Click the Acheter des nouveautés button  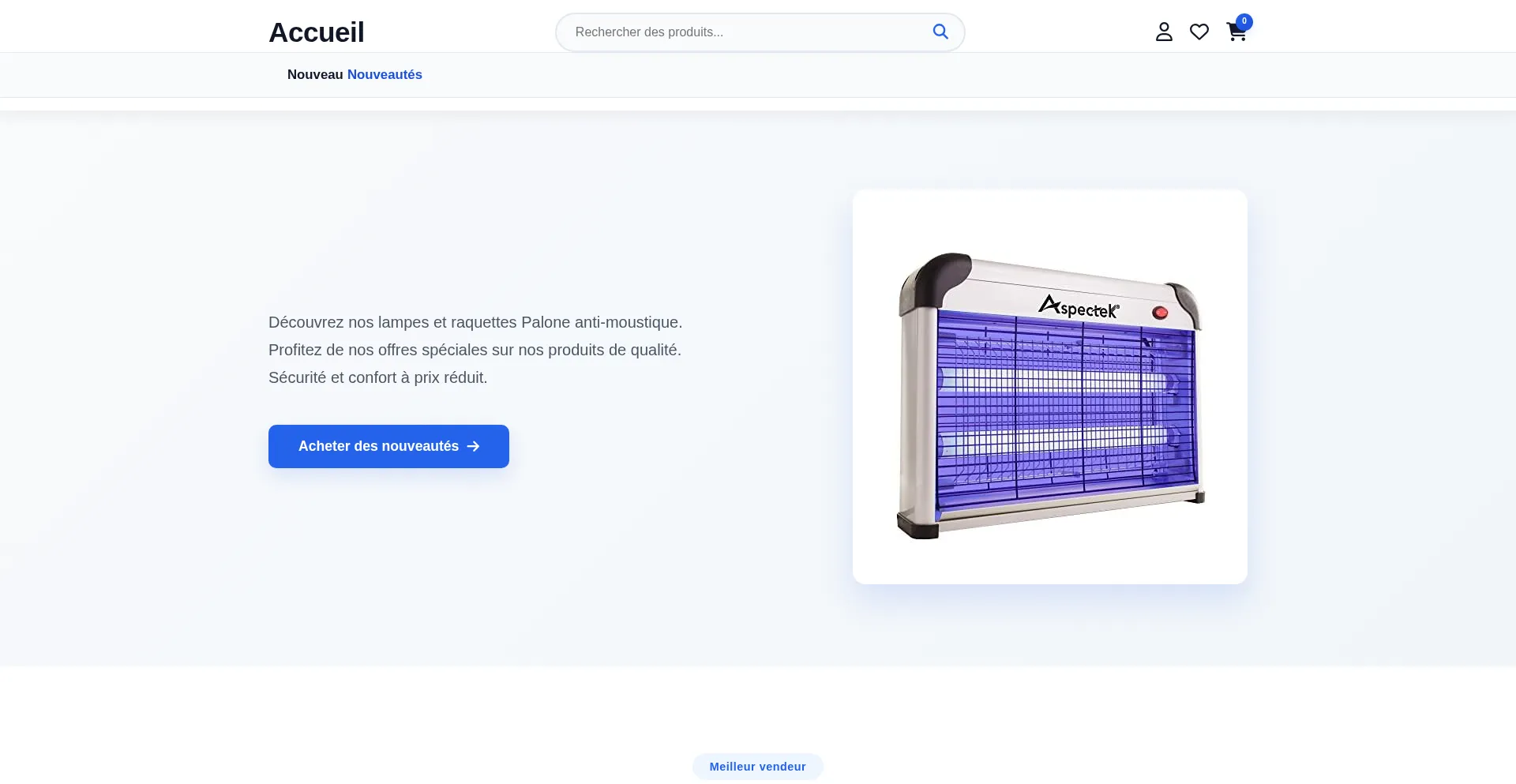(x=388, y=446)
